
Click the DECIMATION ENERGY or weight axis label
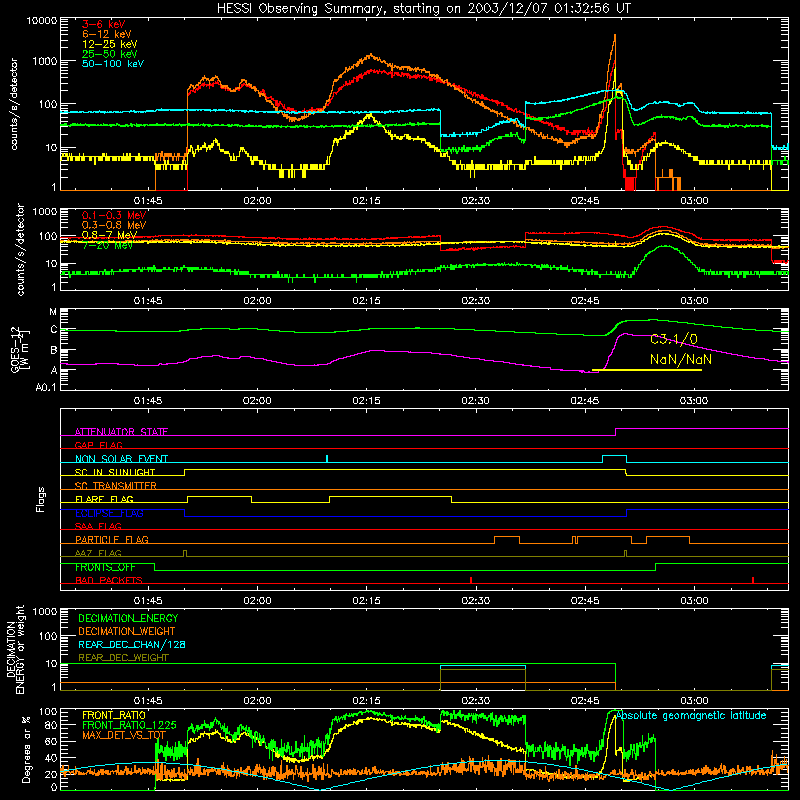click(15, 649)
